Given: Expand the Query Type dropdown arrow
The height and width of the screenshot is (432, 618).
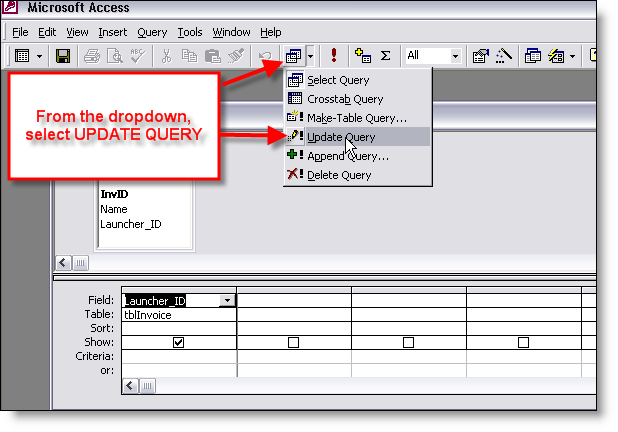Looking at the screenshot, I should 310,56.
